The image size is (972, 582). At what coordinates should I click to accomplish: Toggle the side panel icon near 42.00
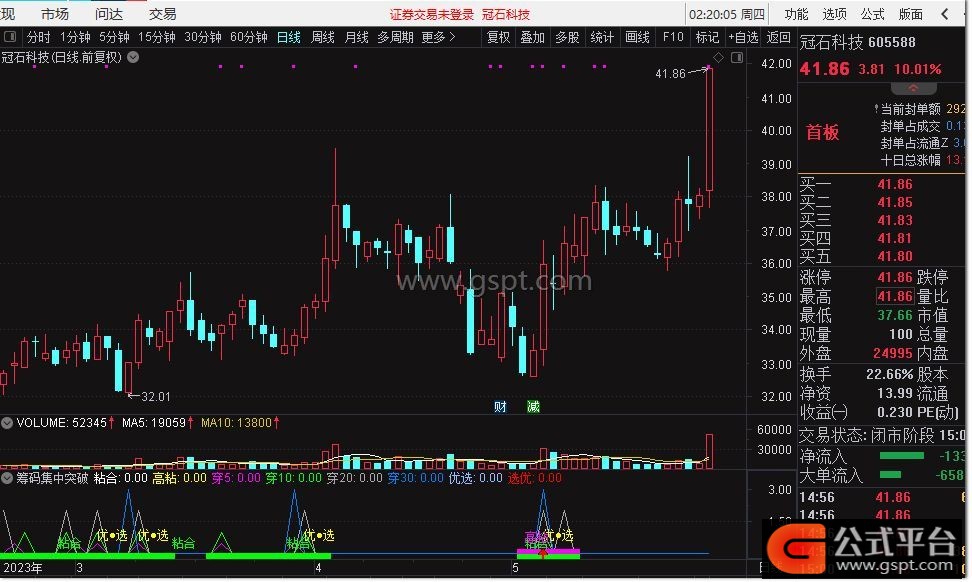pos(737,58)
